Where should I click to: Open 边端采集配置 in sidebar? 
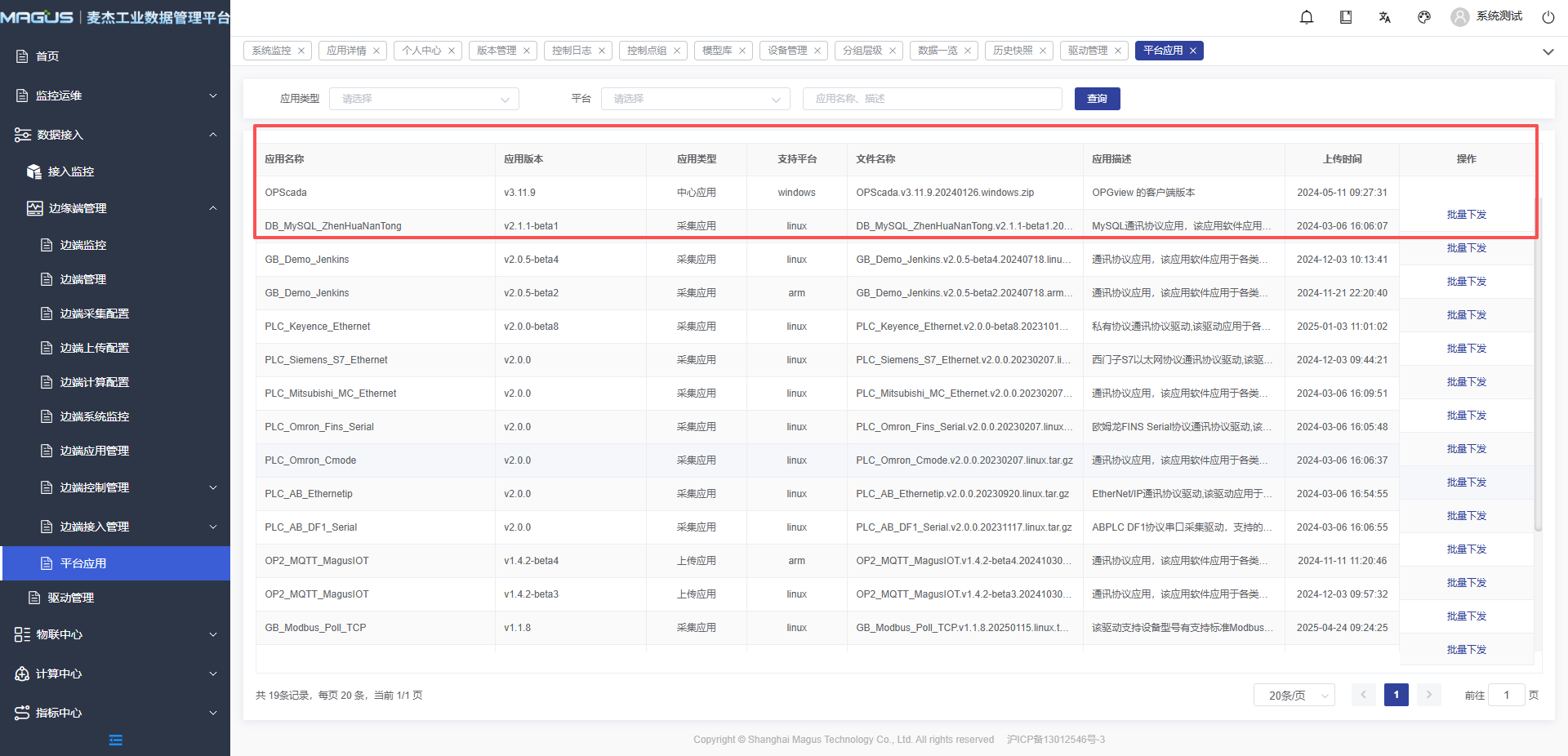pos(95,314)
